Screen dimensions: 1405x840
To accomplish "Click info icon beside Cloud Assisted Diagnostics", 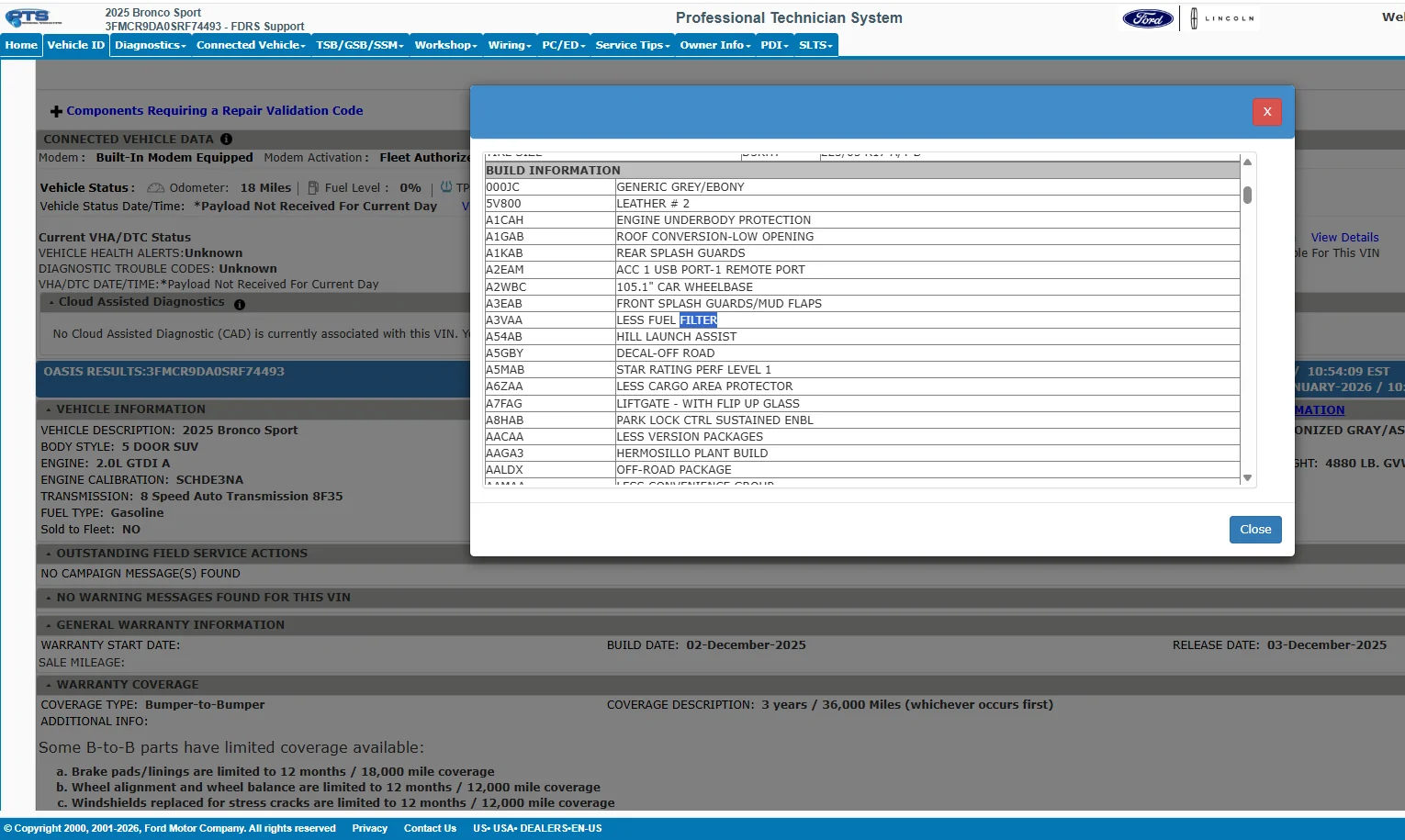I will 240,305.
